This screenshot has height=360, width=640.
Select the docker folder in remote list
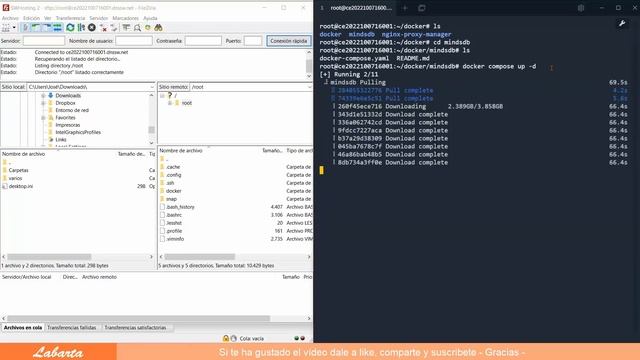click(173, 191)
